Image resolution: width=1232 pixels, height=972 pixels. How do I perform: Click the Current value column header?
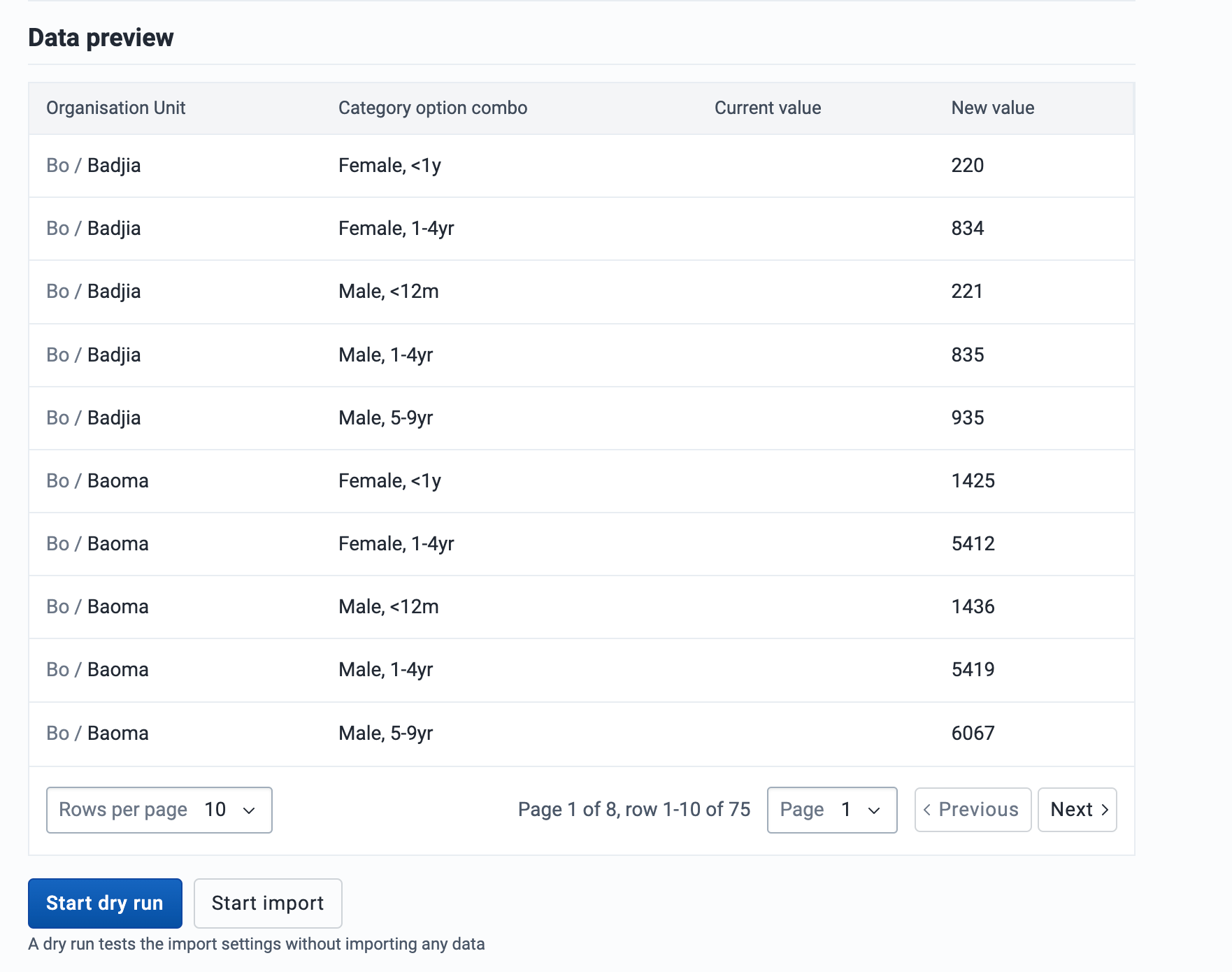click(767, 108)
